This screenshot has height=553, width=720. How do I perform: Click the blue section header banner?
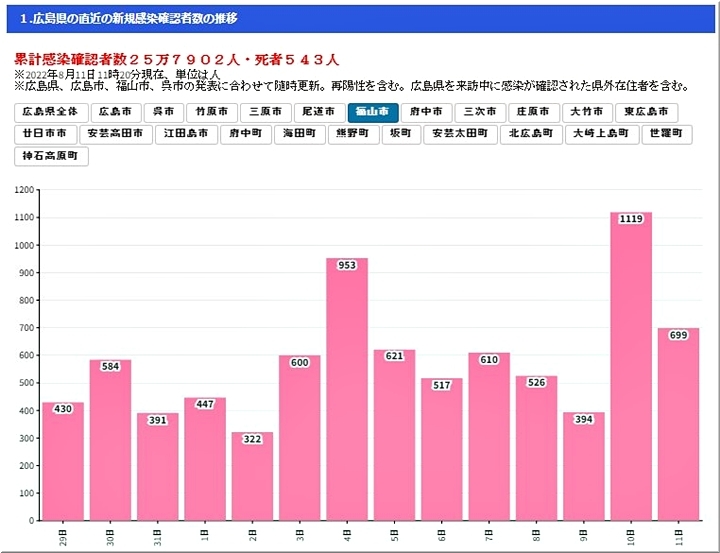click(360, 19)
